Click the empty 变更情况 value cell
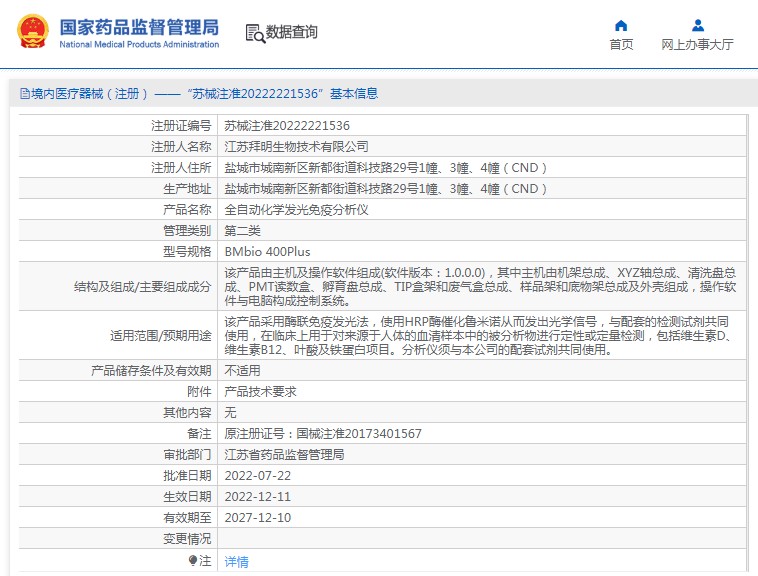The height and width of the screenshot is (576, 758). 482,539
